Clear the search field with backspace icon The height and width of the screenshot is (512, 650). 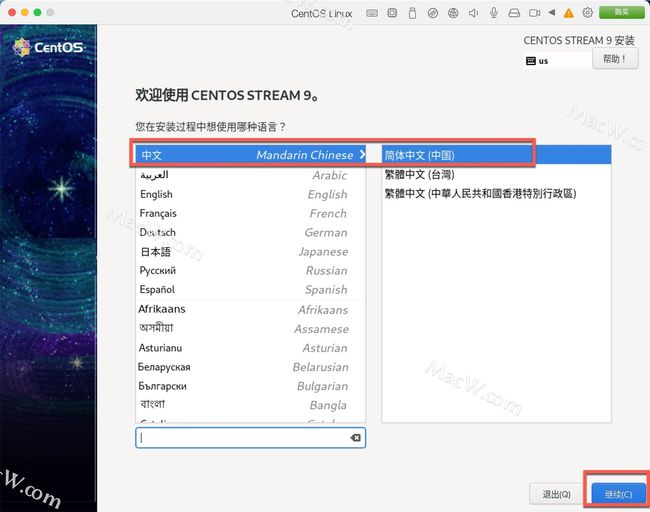pyautogui.click(x=355, y=438)
